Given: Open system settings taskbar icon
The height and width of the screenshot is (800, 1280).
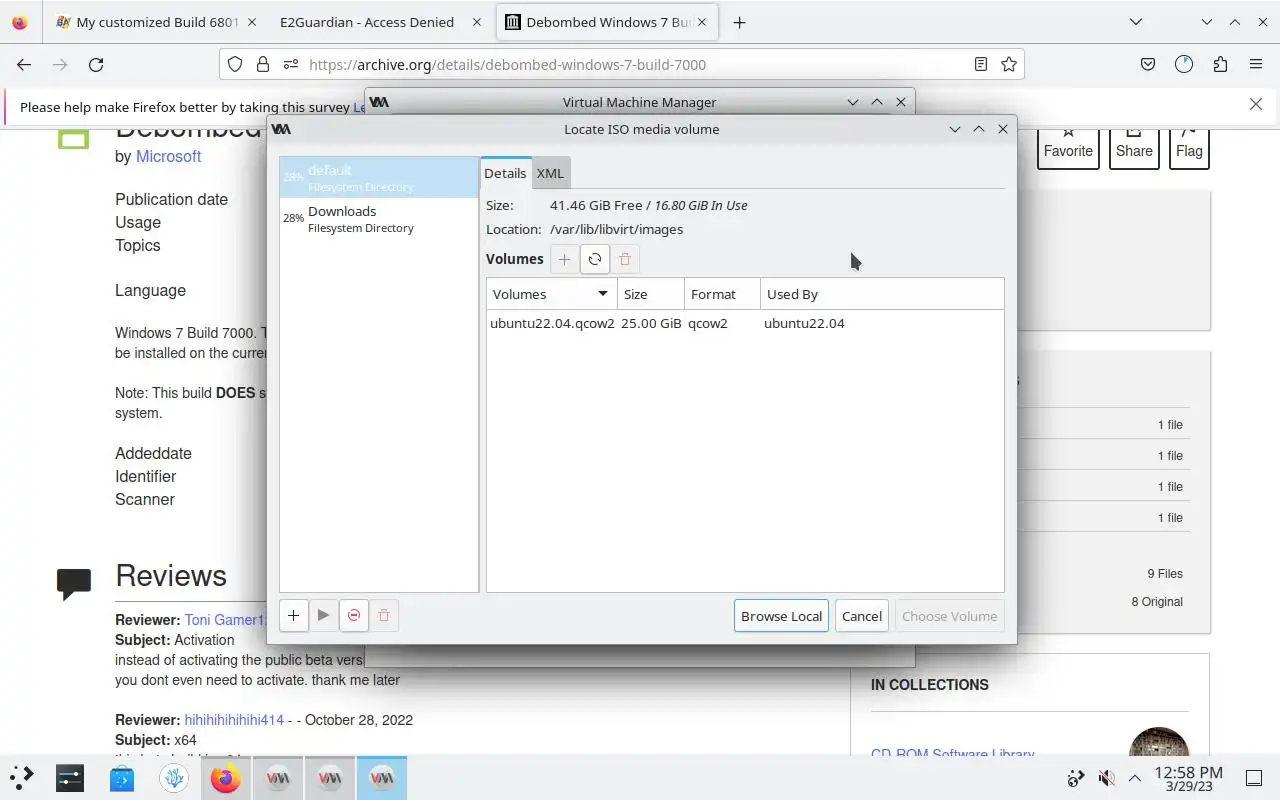Looking at the screenshot, I should click(70, 778).
